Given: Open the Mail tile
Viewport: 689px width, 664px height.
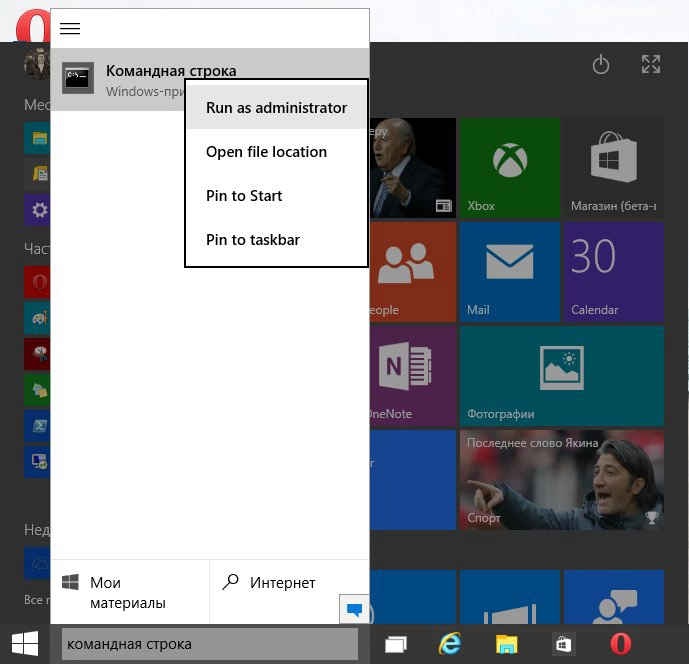Looking at the screenshot, I should (x=511, y=270).
